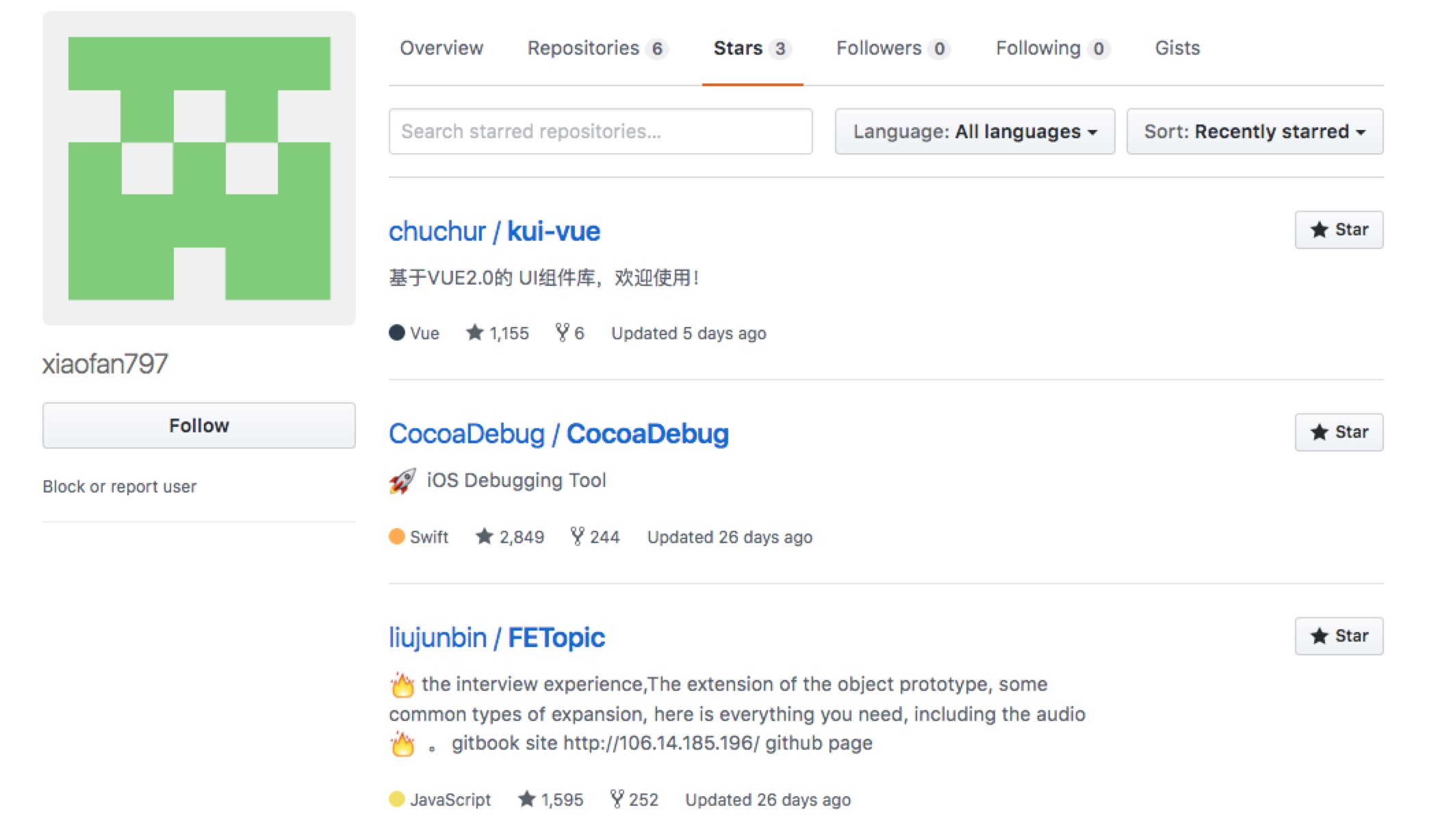Screen dimensions: 1451x840
Task: Click the rocket emoji in CocoaDebug description
Action: (402, 481)
